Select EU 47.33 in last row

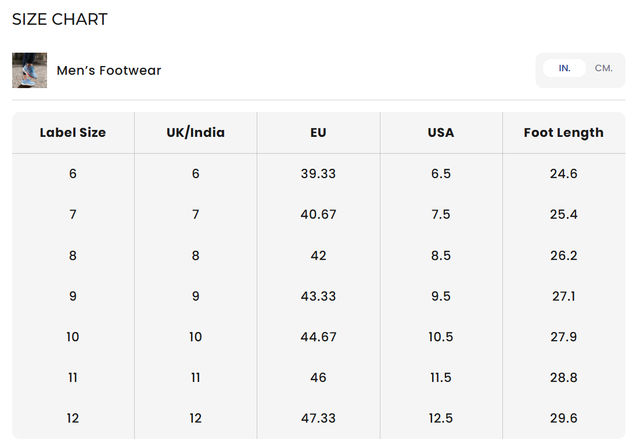[x=318, y=418]
